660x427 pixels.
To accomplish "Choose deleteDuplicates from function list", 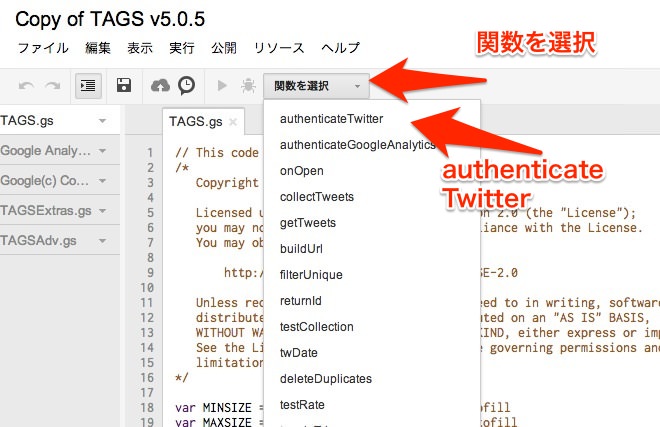I will 326,379.
